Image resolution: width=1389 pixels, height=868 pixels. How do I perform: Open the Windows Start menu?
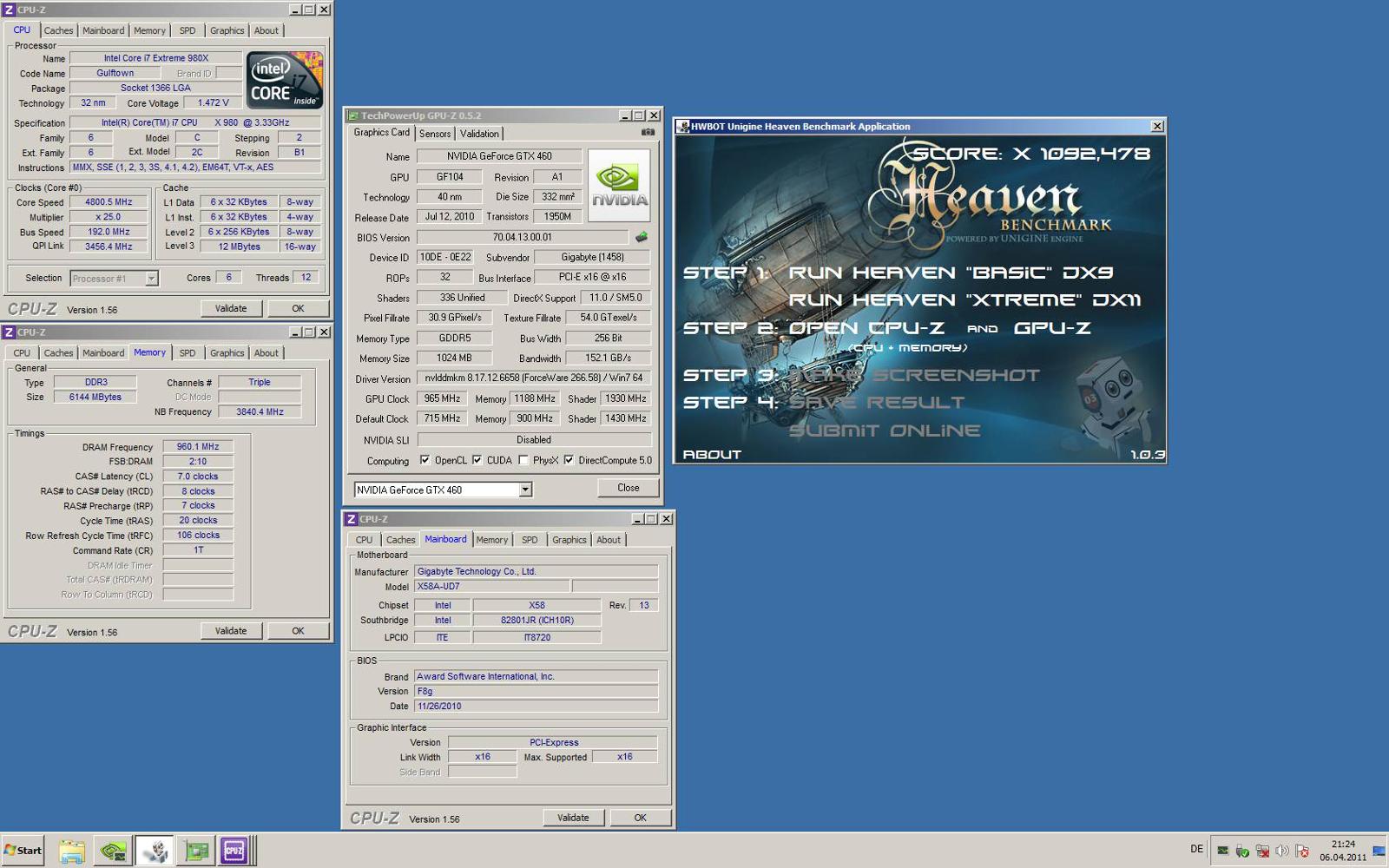click(x=23, y=851)
